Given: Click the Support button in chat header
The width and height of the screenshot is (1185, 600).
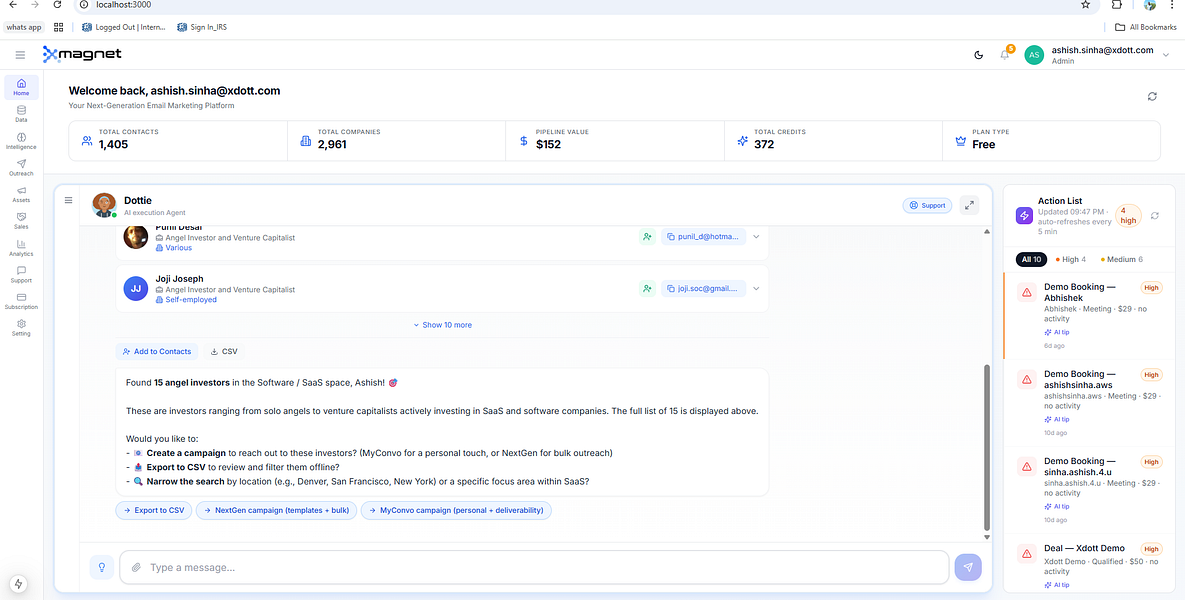Looking at the screenshot, I should (x=927, y=205).
